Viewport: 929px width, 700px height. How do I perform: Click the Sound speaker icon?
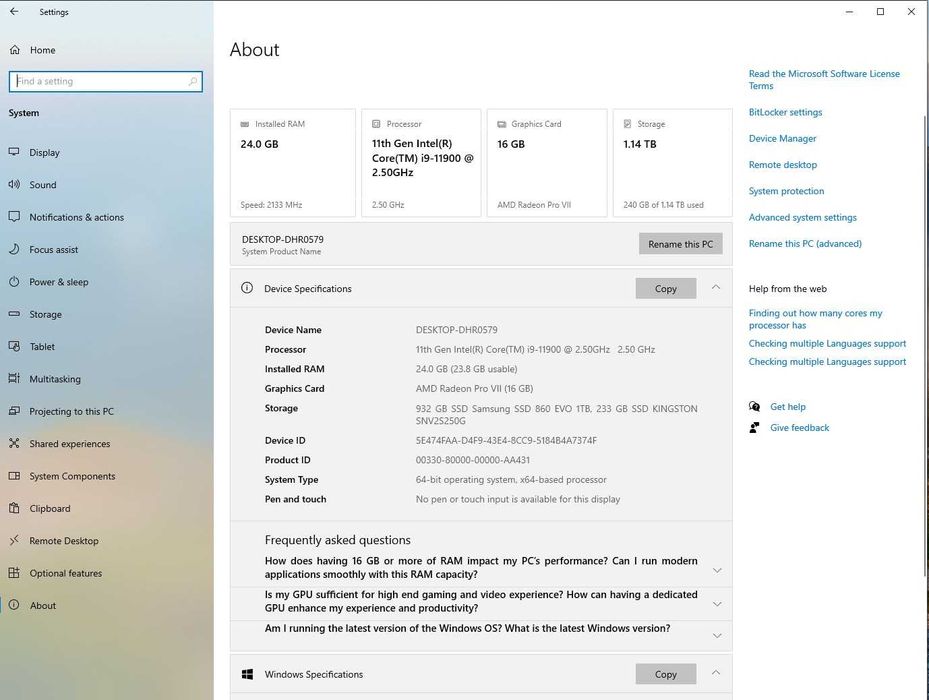[x=14, y=184]
